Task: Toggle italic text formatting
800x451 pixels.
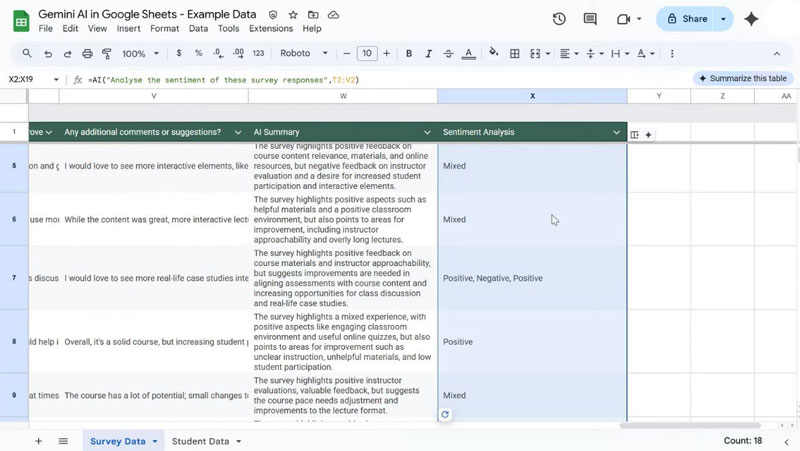Action: tap(429, 53)
